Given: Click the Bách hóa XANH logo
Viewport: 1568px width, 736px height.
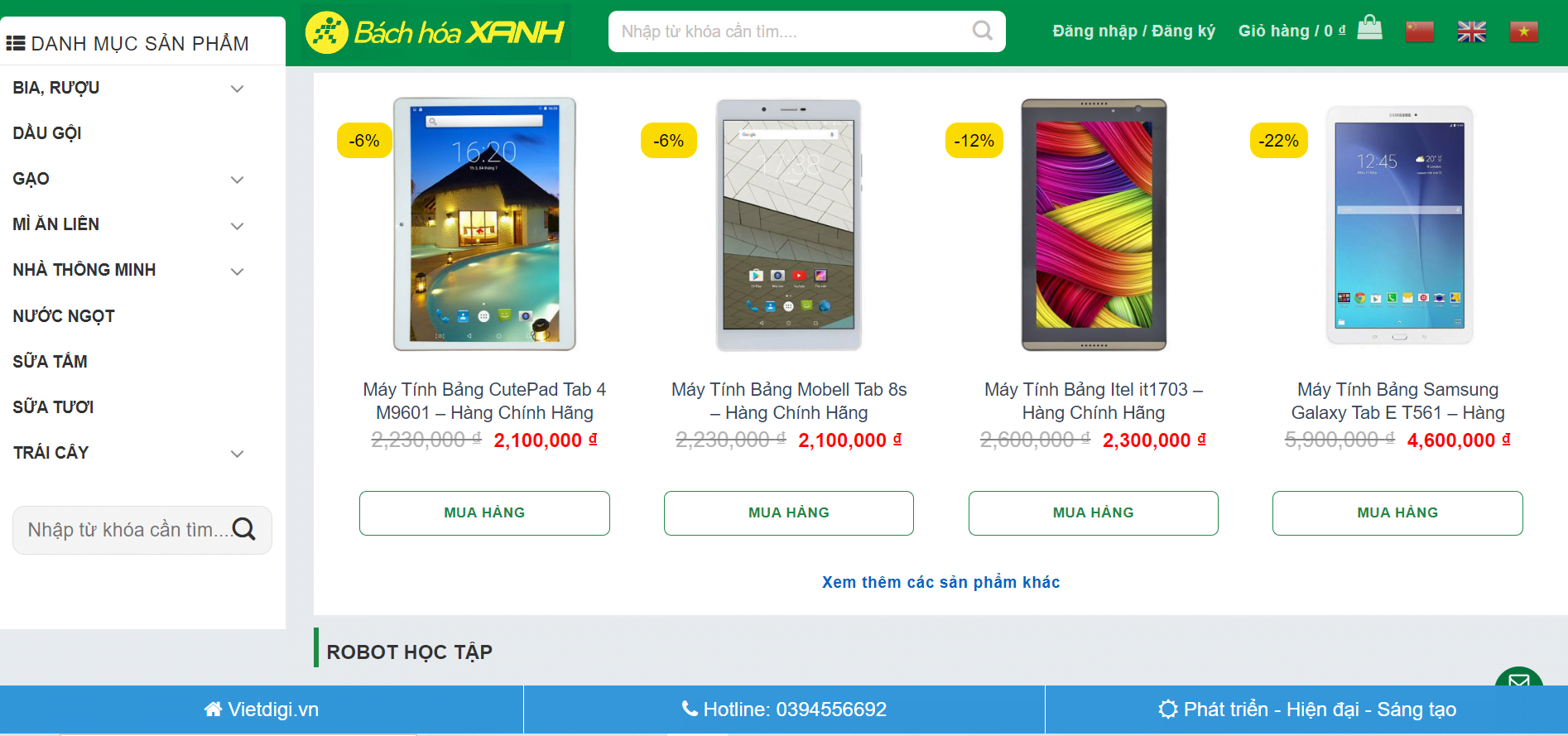Looking at the screenshot, I should (435, 32).
